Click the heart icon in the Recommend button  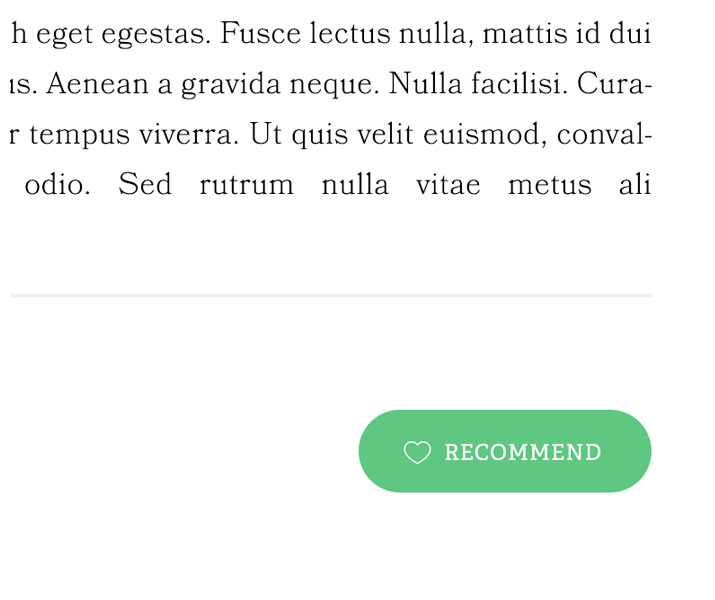pos(417,452)
